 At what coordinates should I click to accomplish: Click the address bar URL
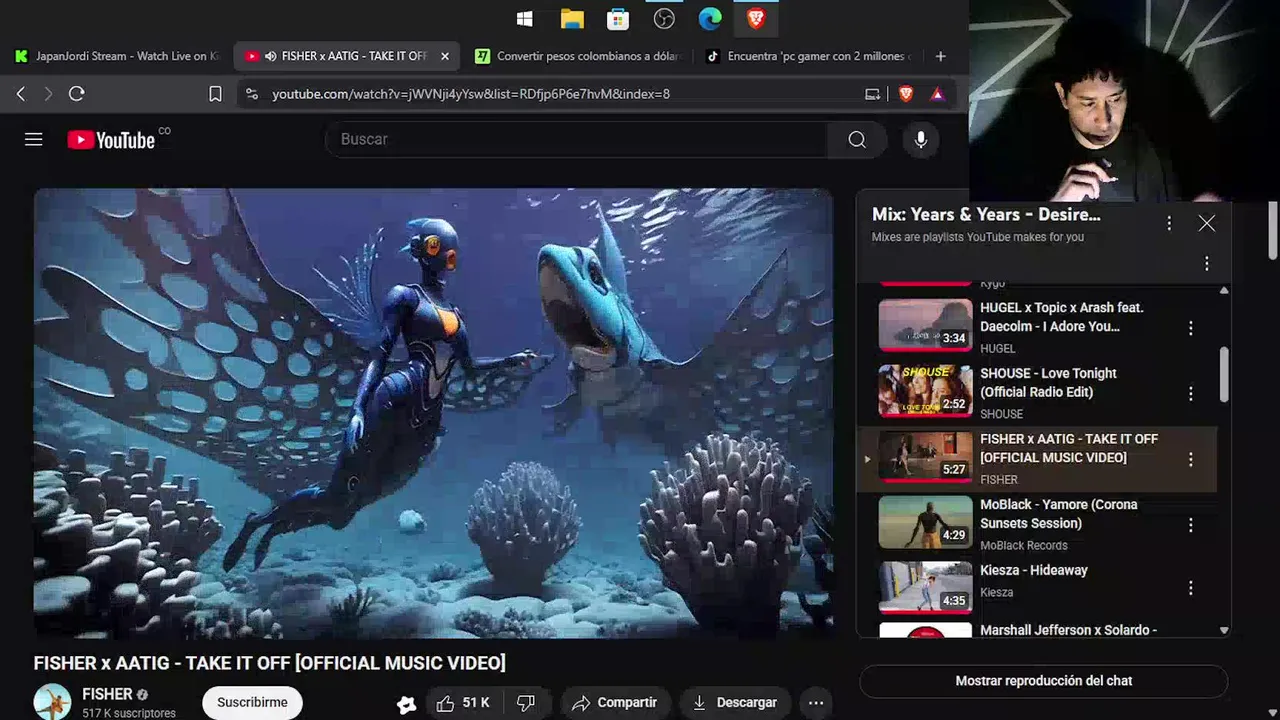(470, 94)
